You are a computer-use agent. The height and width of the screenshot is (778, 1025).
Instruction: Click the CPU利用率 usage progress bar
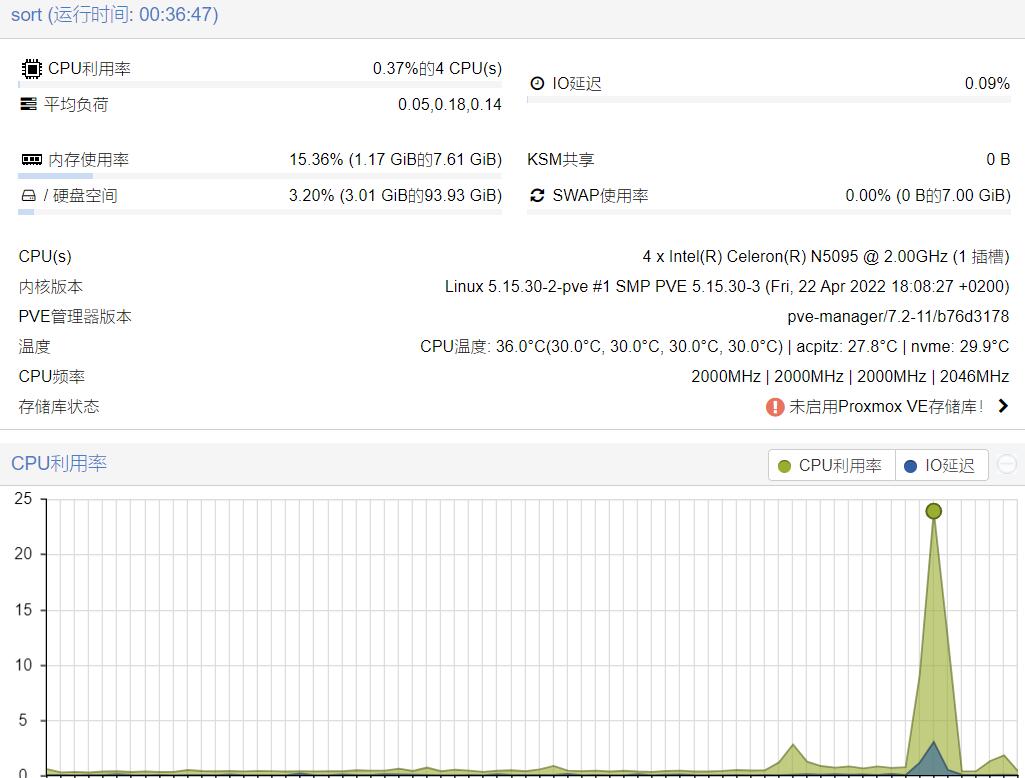(x=260, y=85)
